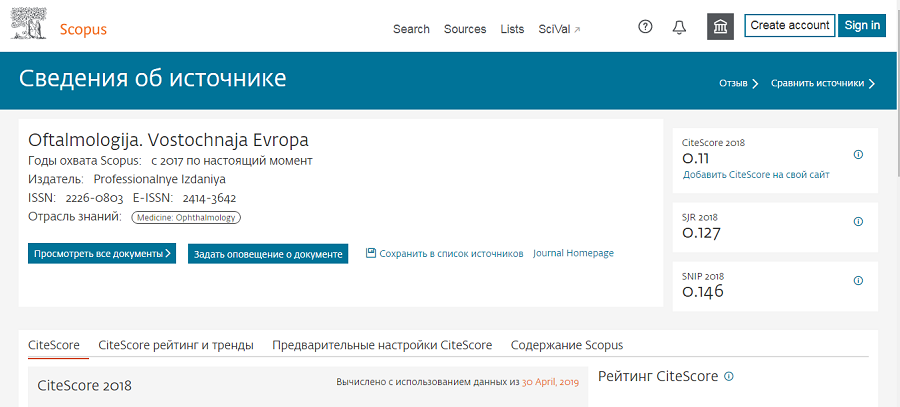Click the Create account button
Viewport: 900px width, 407px height.
pyautogui.click(x=790, y=25)
